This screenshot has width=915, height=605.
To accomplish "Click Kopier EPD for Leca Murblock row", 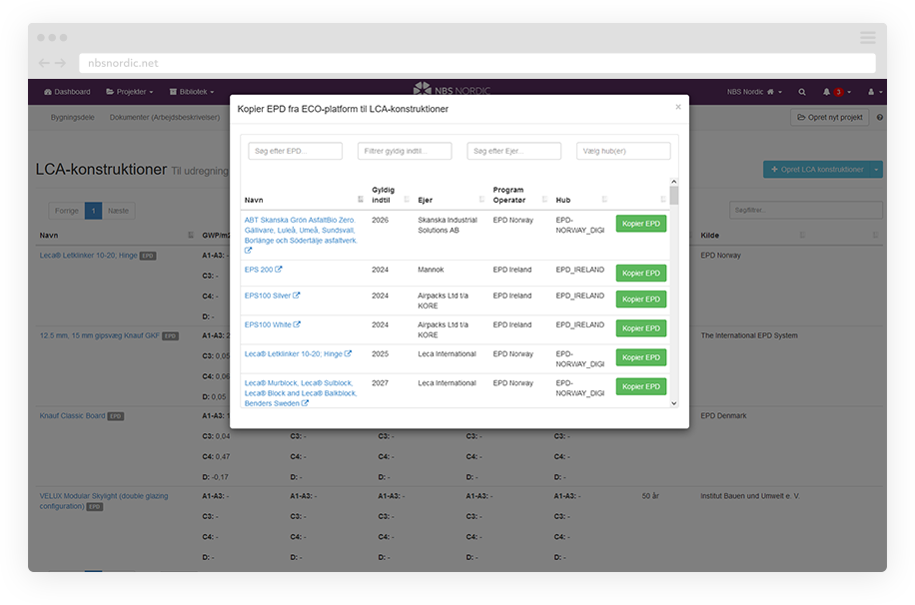I will pos(641,387).
